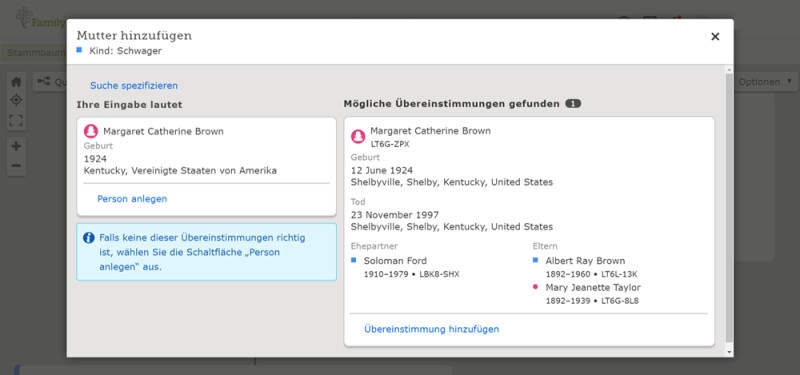800x375 pixels.
Task: Click the fullscreen icon in background tree view
Action: click(x=16, y=120)
